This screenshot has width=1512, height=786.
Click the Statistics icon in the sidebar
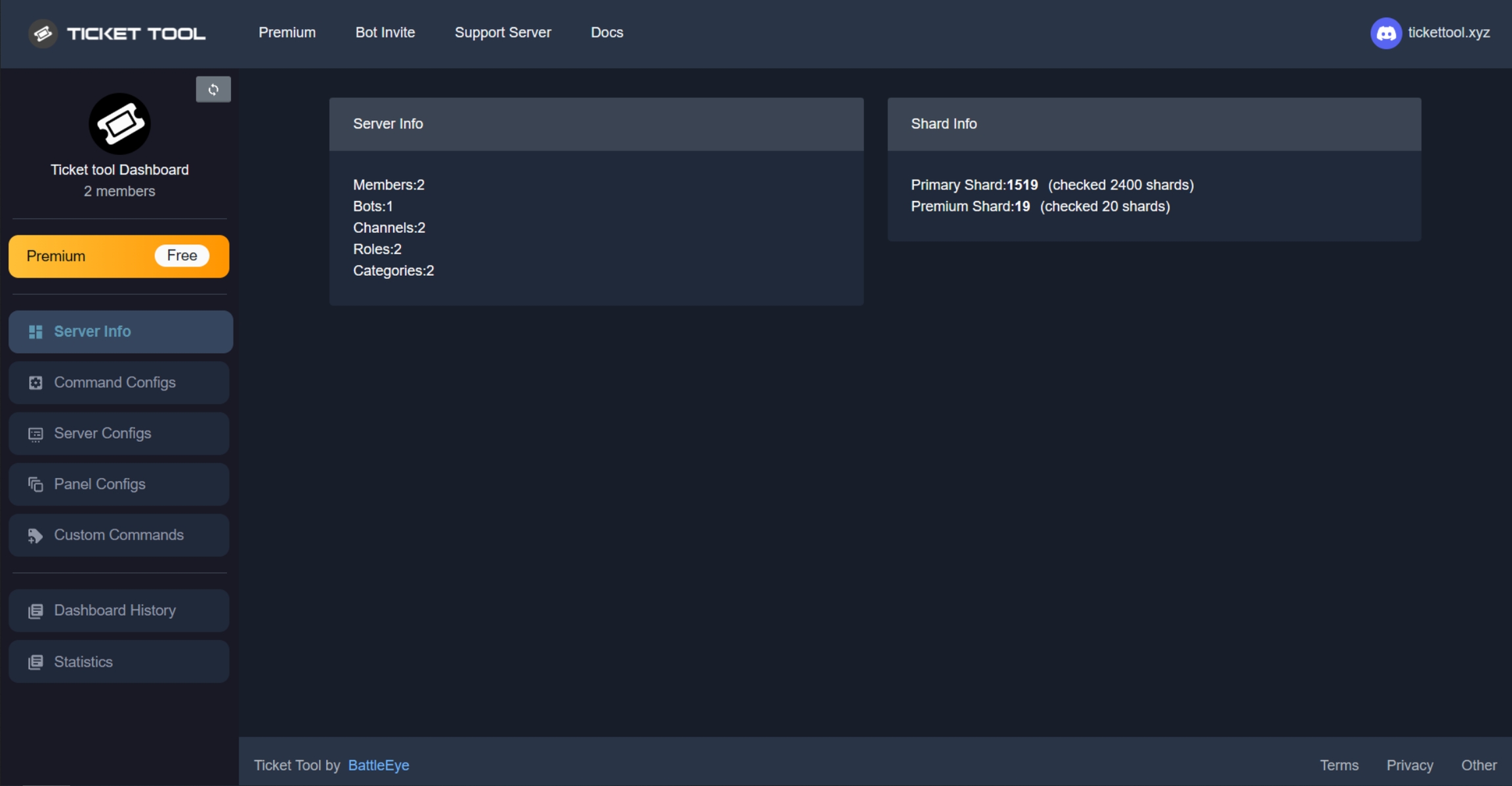pos(35,662)
